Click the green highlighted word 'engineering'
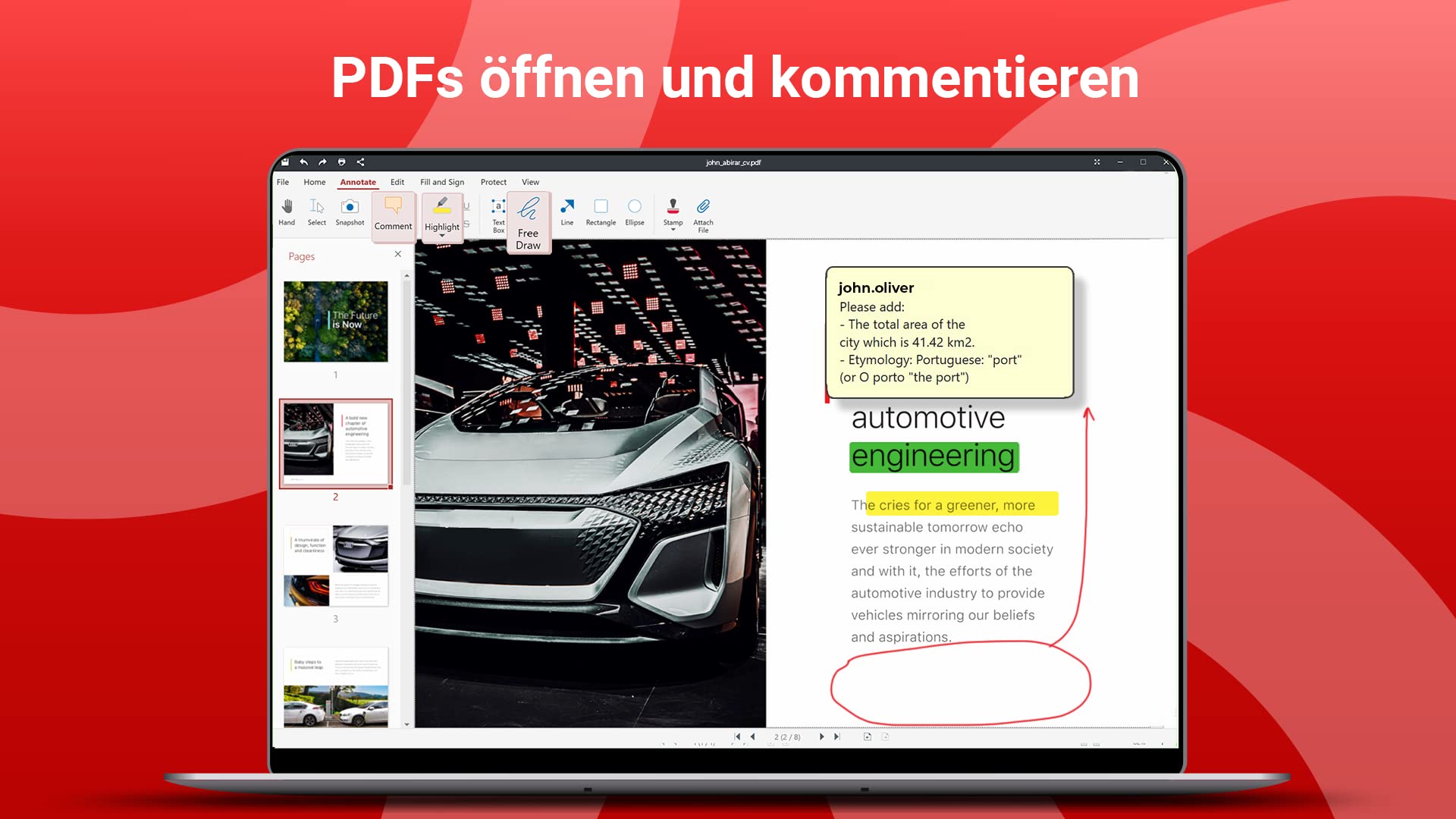 click(934, 457)
